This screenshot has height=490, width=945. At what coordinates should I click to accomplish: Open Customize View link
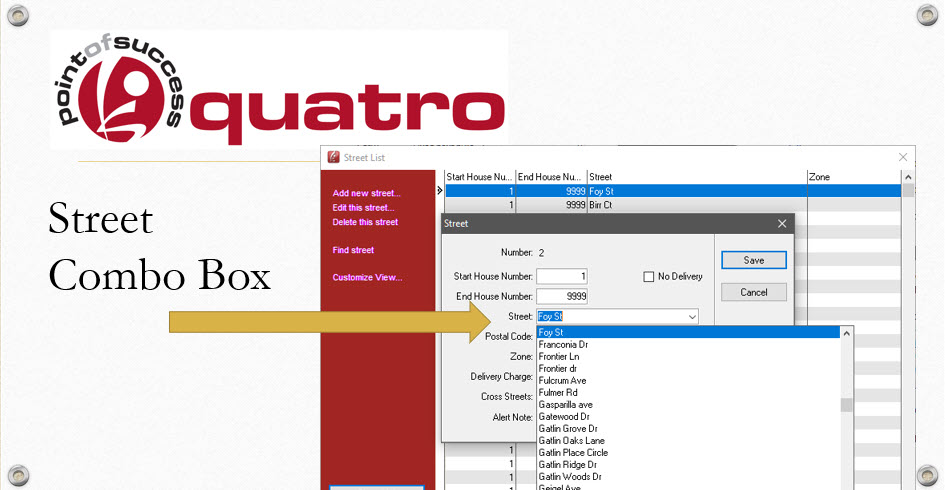click(x=367, y=278)
